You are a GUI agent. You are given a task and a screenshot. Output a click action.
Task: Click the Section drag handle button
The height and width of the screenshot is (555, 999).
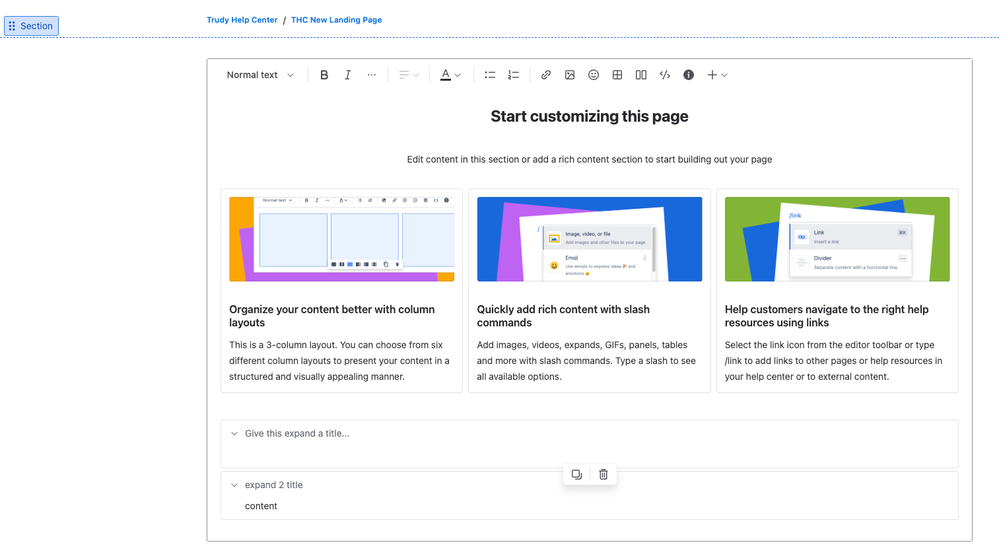point(31,26)
